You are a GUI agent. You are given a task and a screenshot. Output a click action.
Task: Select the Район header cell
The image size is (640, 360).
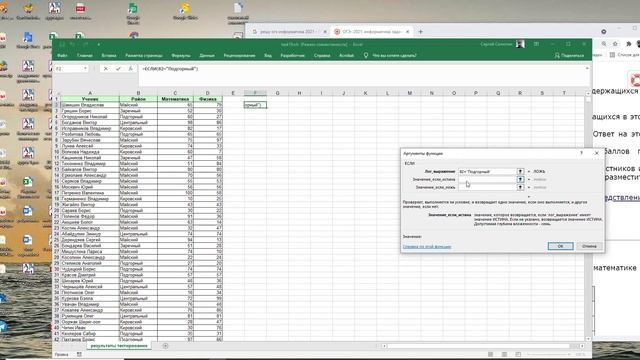pos(138,99)
